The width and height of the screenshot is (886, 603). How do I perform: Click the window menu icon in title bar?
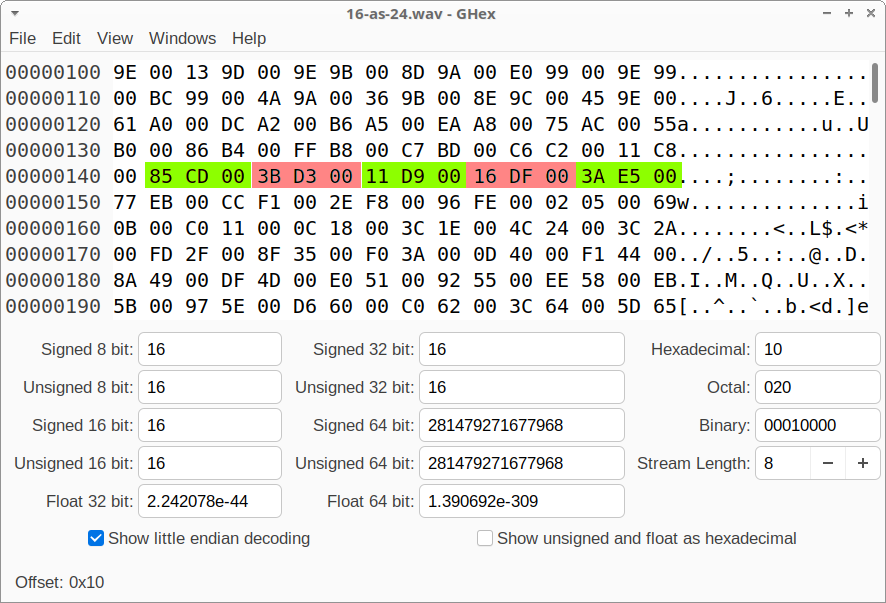click(x=17, y=13)
